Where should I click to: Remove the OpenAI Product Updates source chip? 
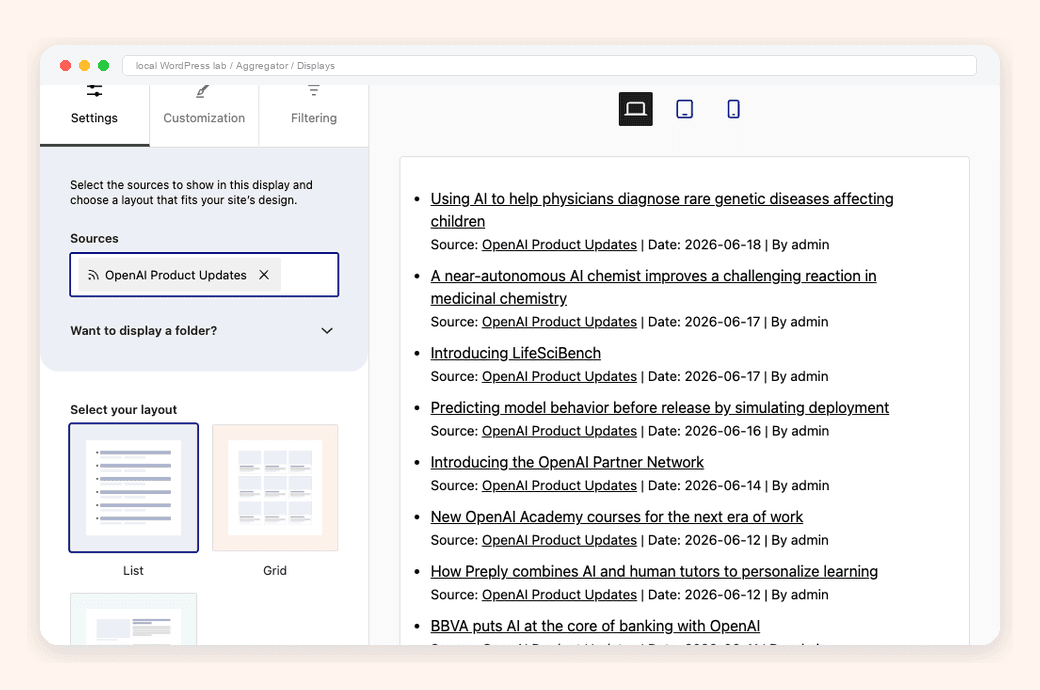click(x=264, y=275)
